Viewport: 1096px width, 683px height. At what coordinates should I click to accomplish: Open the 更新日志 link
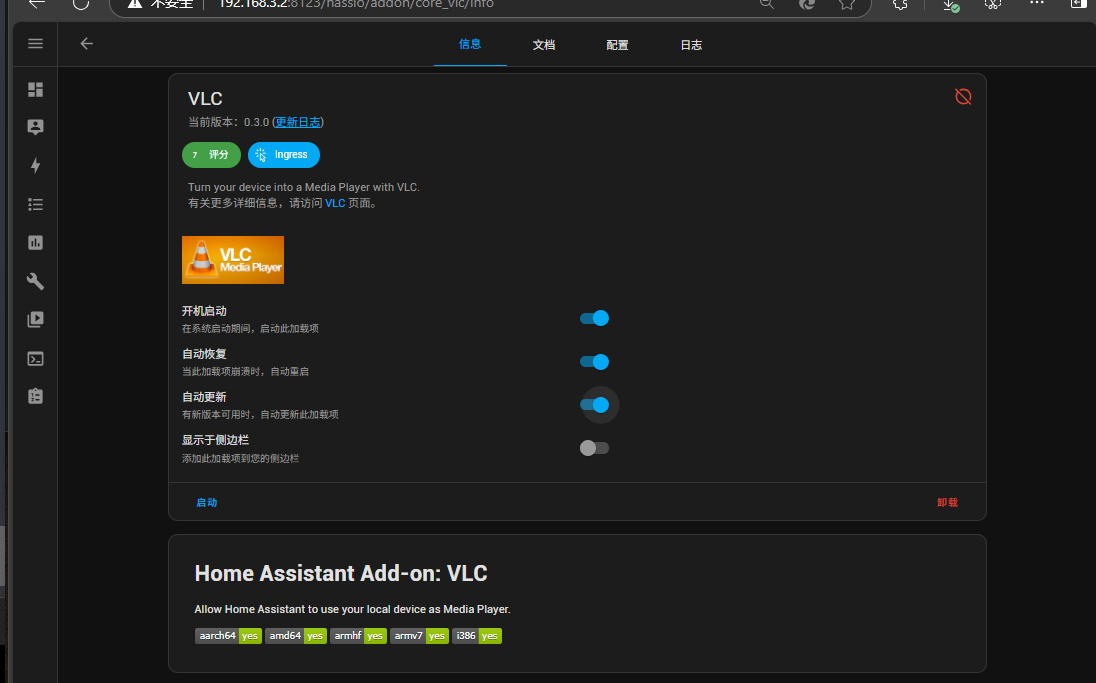tap(298, 122)
